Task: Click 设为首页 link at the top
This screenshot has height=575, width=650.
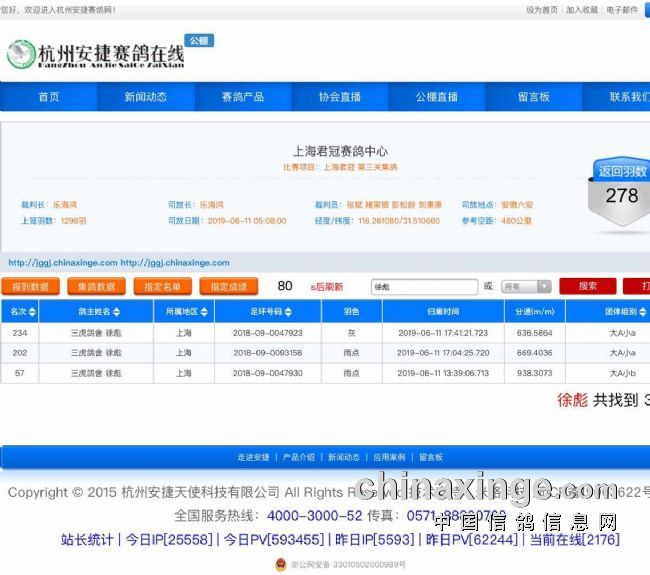Action: coord(542,10)
